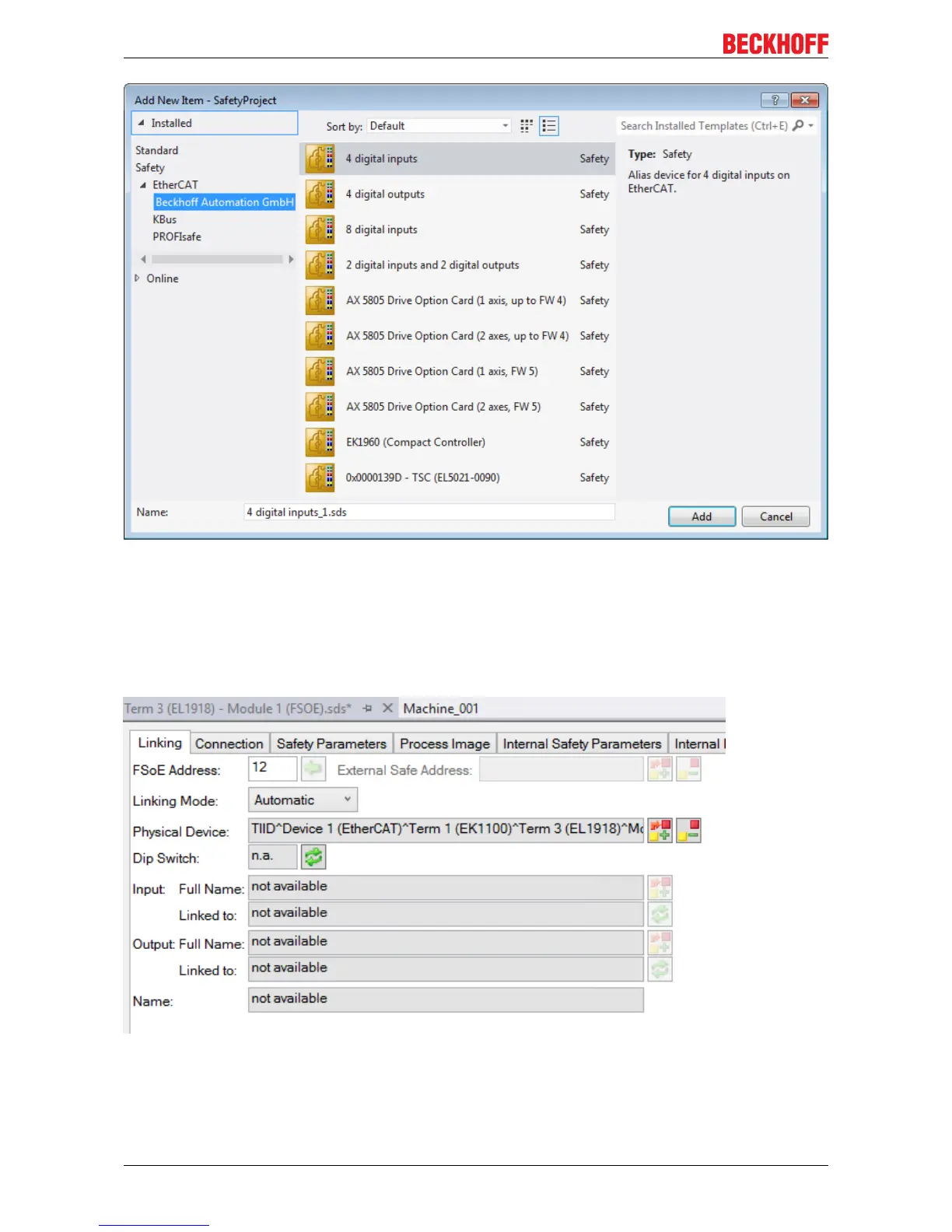Screen dimensions: 952x1232
Task: Switch to the Machine_001 document tab
Action: pyautogui.click(x=441, y=709)
